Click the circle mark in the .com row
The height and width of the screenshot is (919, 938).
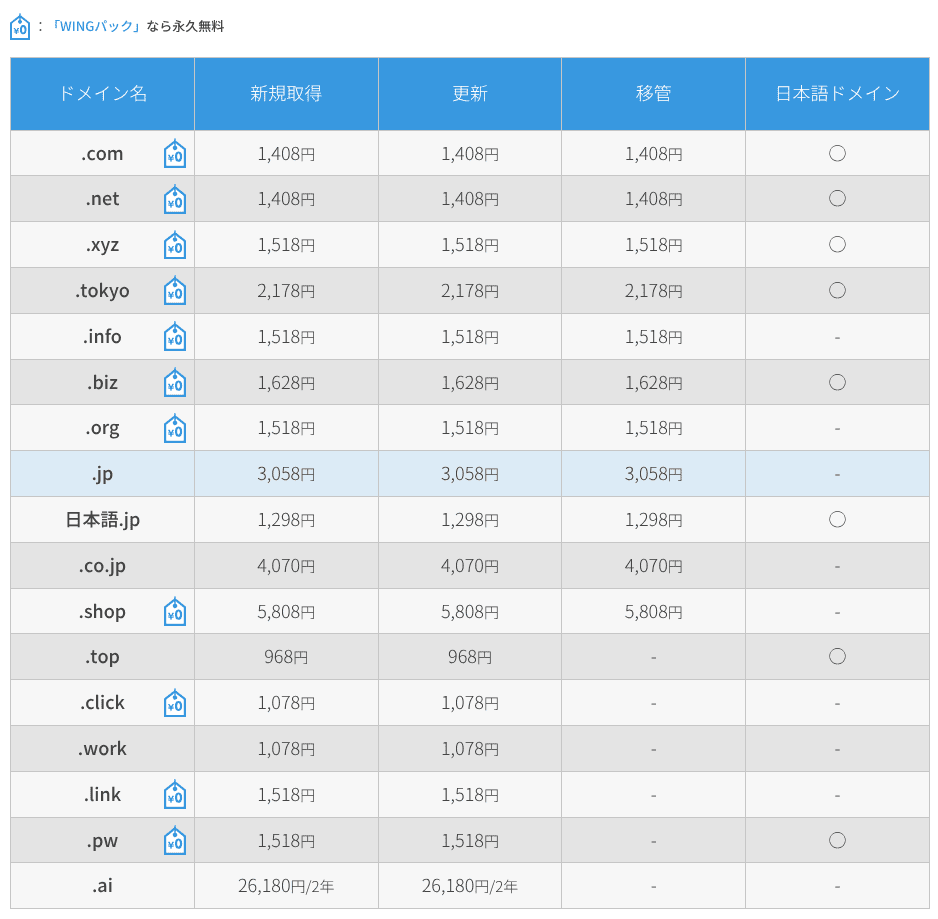837,154
